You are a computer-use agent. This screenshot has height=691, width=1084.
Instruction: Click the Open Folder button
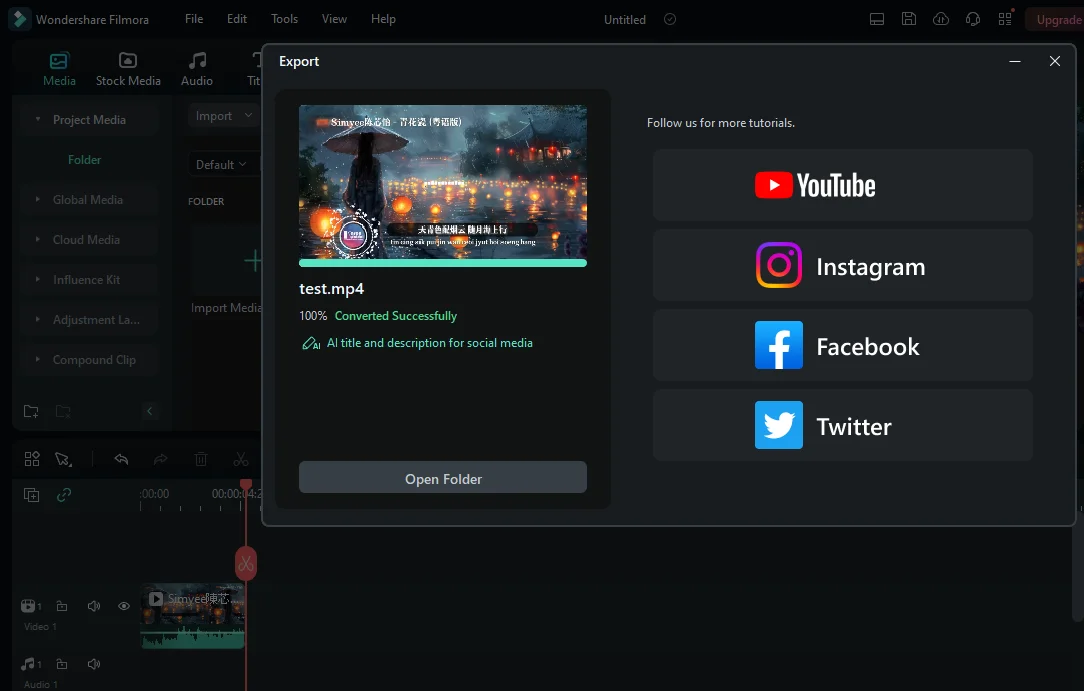coord(442,477)
